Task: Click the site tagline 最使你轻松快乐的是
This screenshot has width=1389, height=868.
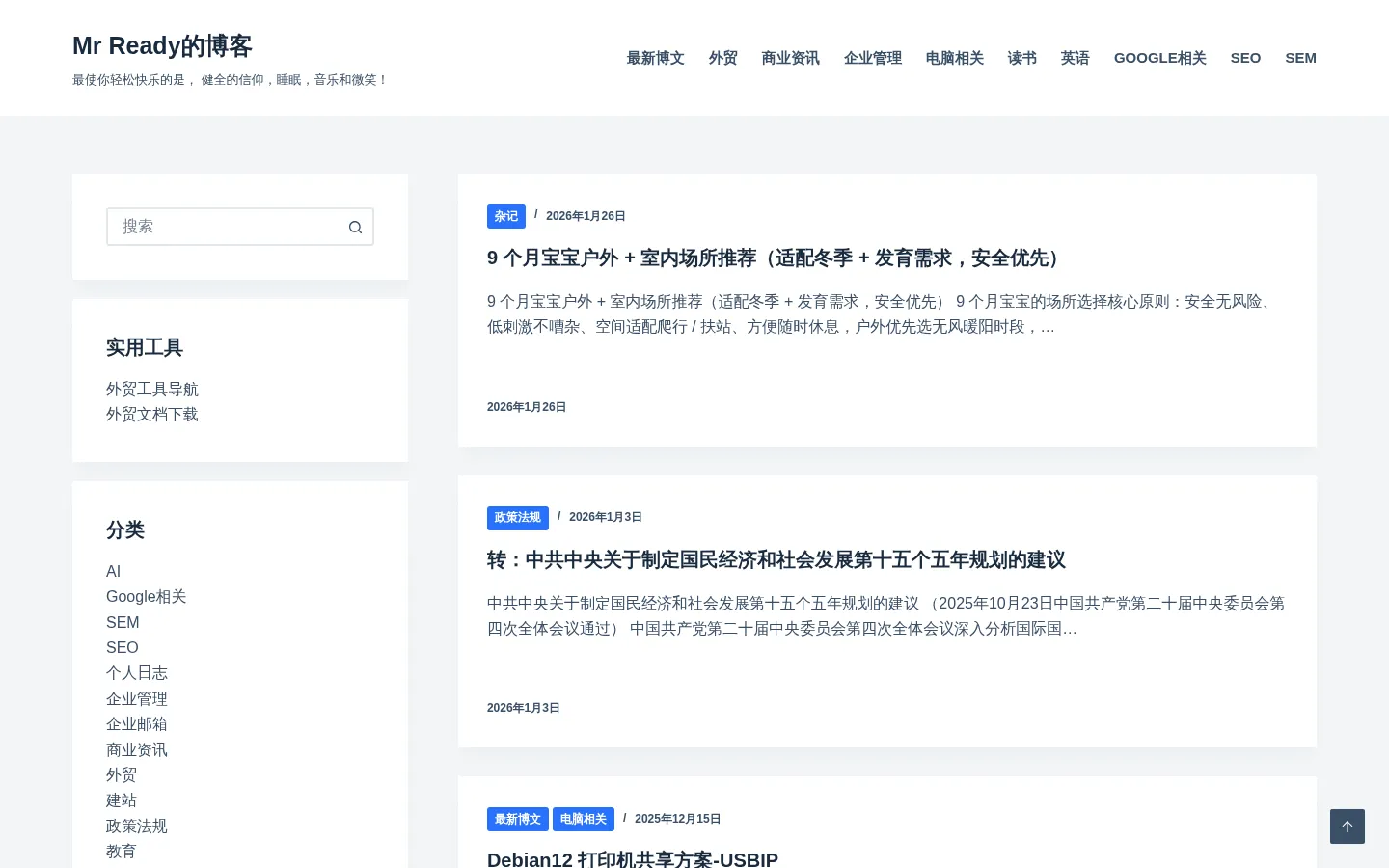Action: [230, 80]
